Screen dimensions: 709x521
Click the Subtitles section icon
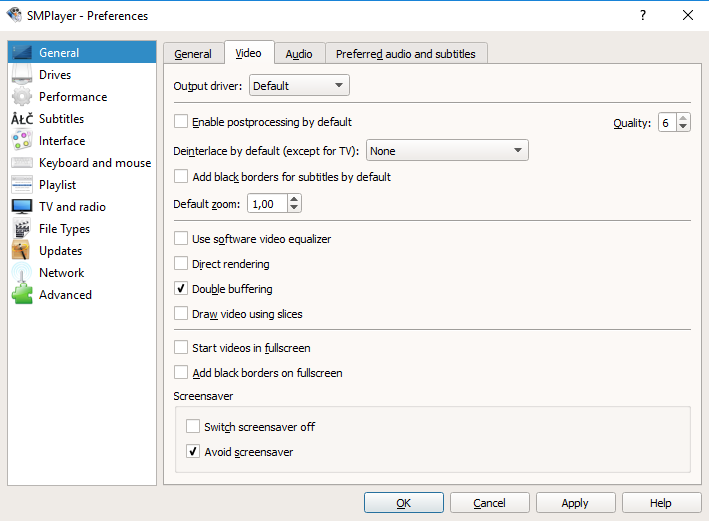(x=22, y=119)
